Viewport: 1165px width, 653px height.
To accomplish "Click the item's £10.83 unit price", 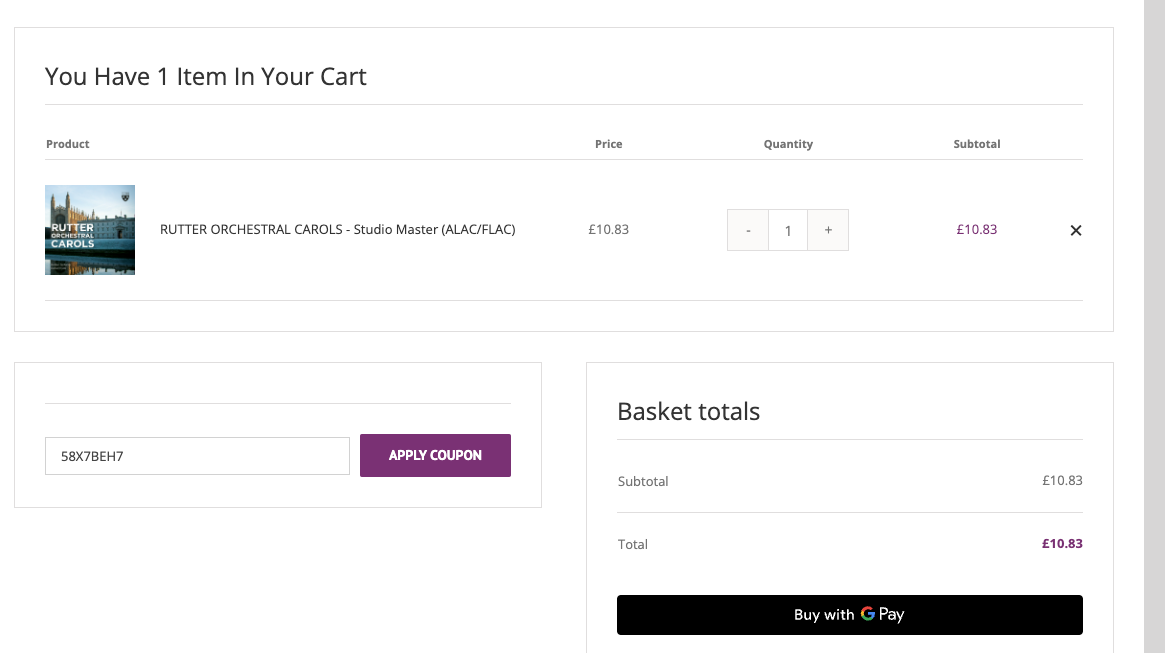I will pos(608,230).
